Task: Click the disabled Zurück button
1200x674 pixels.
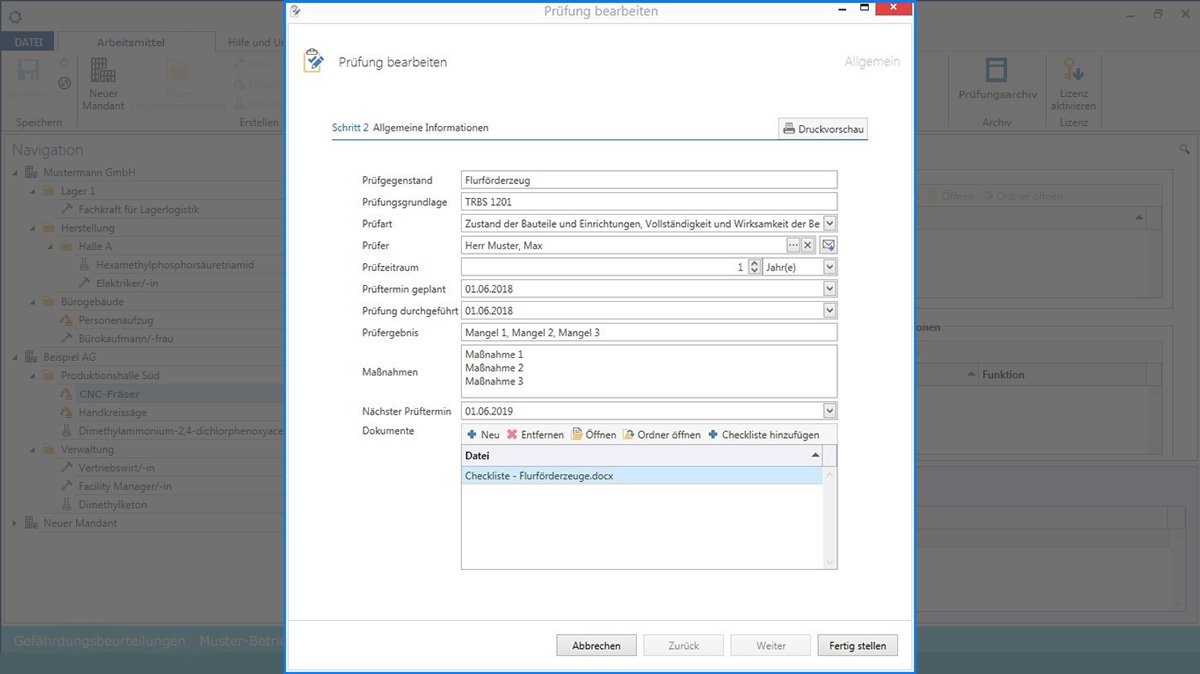Action: coord(683,645)
